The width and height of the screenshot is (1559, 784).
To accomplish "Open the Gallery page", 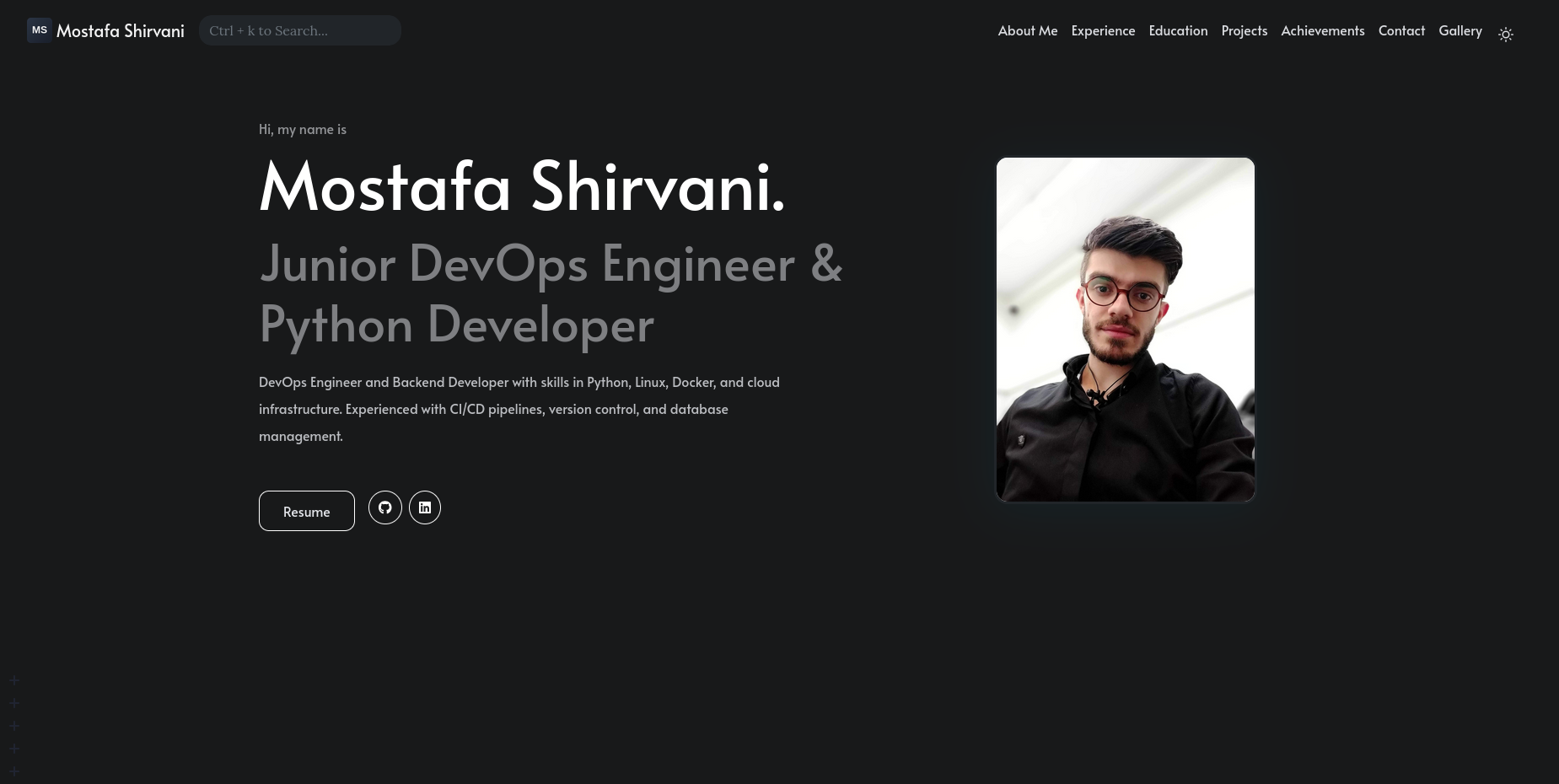I will pos(1460,30).
